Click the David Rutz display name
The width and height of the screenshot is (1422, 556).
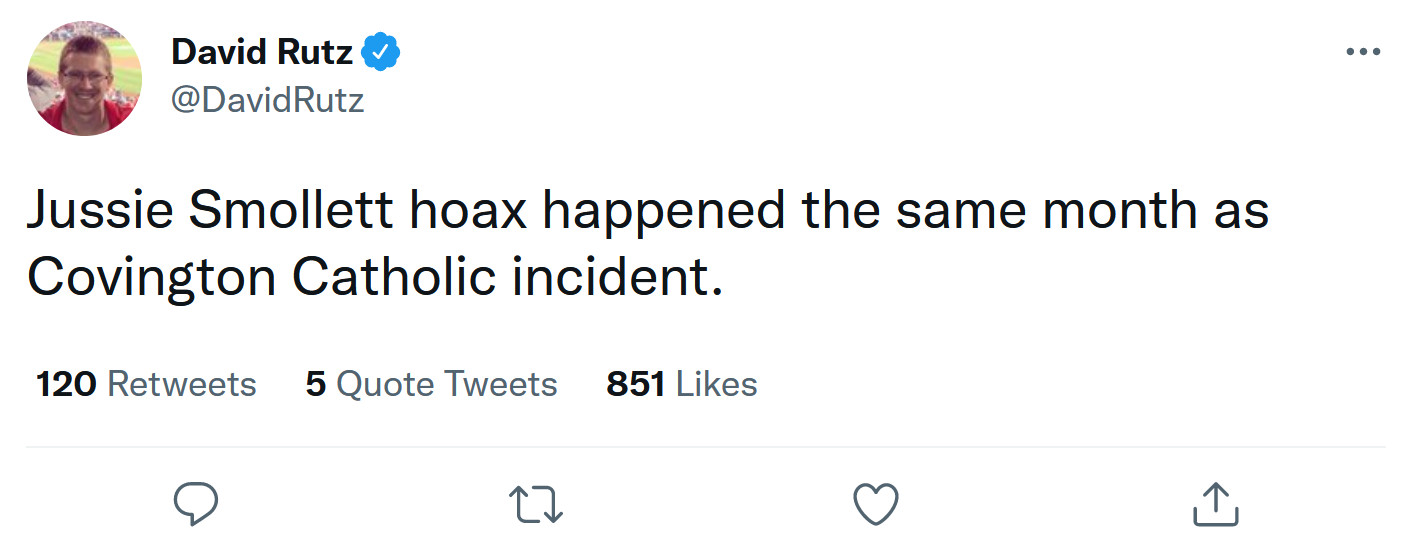(x=262, y=53)
